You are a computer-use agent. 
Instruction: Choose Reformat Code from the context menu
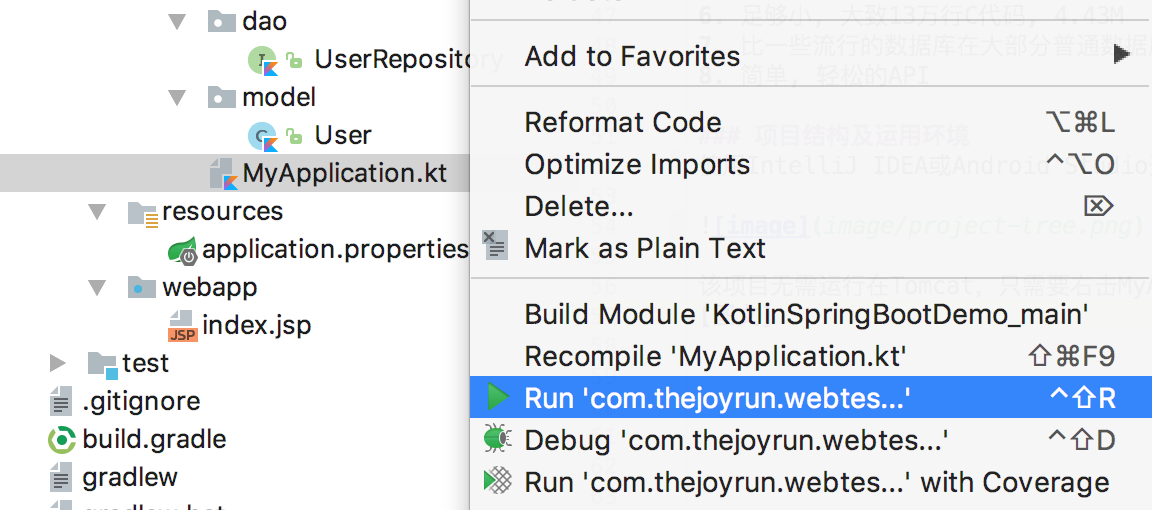coord(622,122)
